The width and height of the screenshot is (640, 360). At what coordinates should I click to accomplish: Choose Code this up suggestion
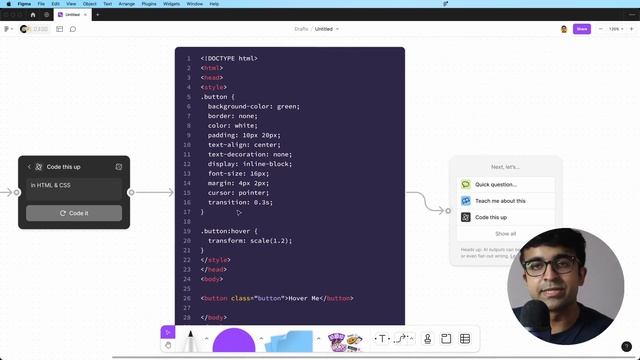(x=506, y=217)
